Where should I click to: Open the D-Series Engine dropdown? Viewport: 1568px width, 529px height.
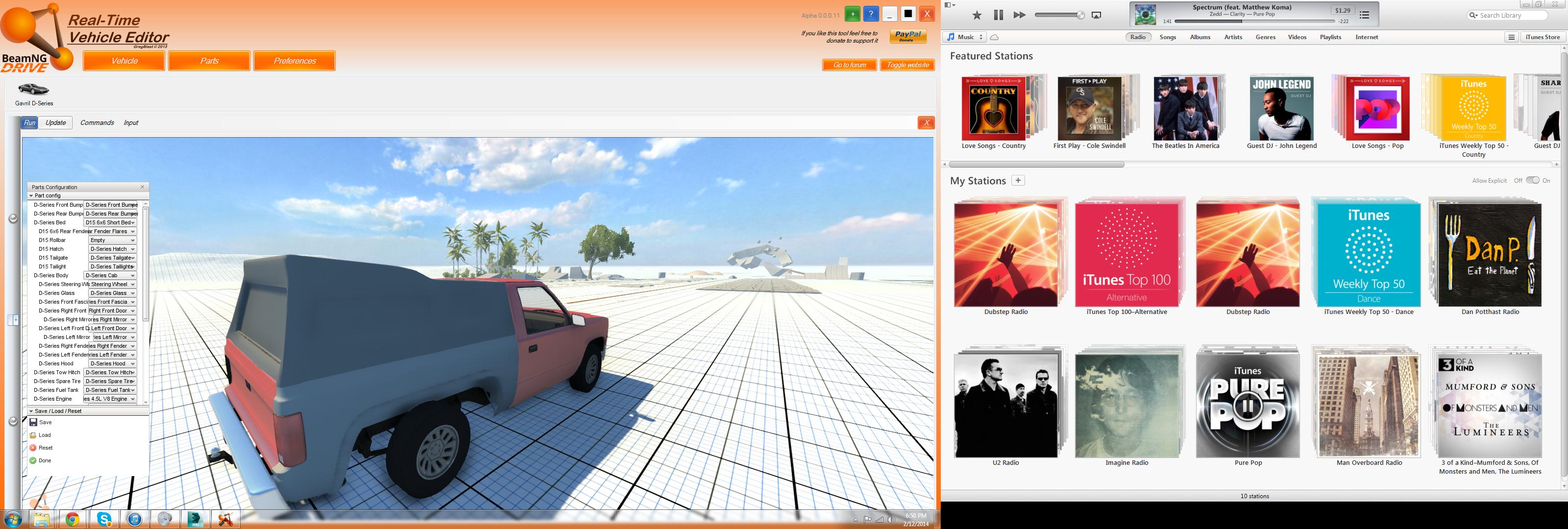(x=110, y=399)
